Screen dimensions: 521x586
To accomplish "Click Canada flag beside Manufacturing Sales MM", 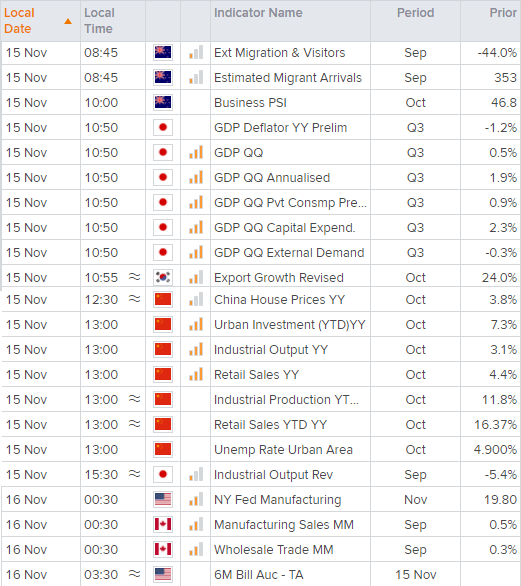I will click(163, 524).
